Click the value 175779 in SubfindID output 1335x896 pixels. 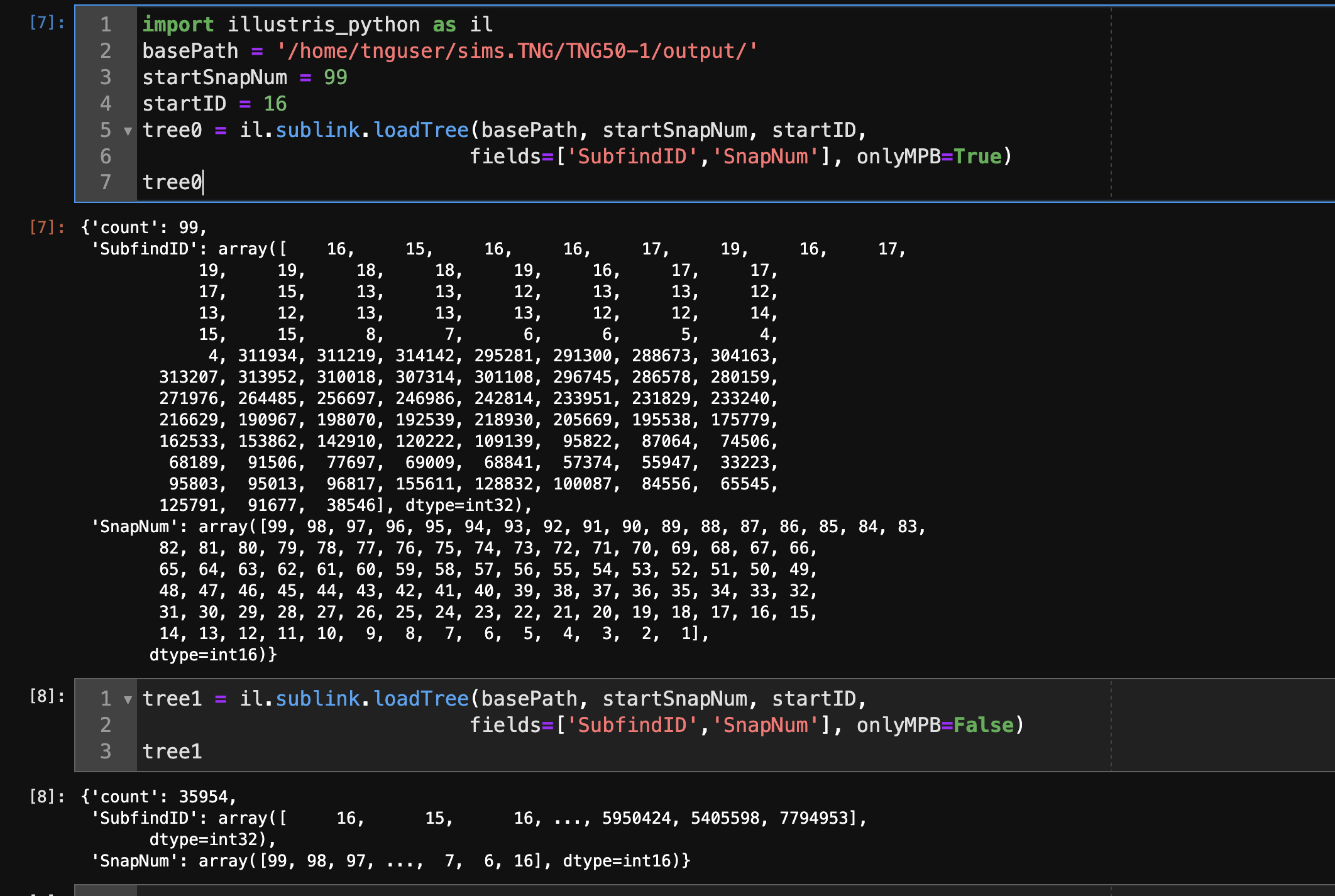(740, 420)
